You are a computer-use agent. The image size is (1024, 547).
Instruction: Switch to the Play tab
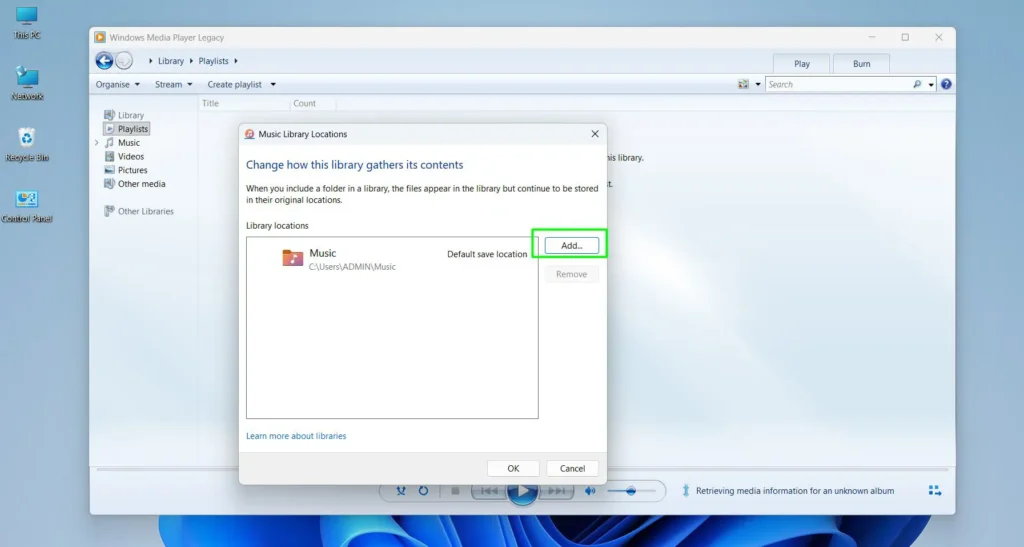pyautogui.click(x=801, y=63)
